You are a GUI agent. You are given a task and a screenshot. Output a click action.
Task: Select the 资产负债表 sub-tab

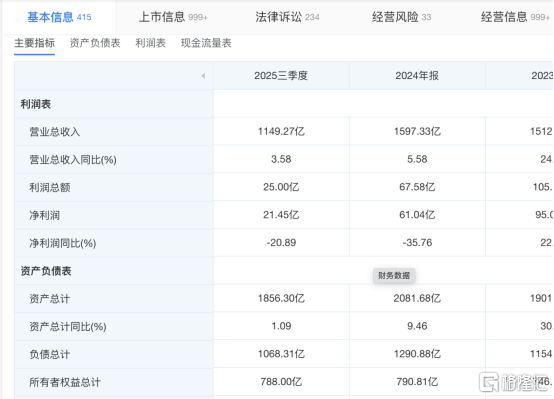pyautogui.click(x=95, y=43)
